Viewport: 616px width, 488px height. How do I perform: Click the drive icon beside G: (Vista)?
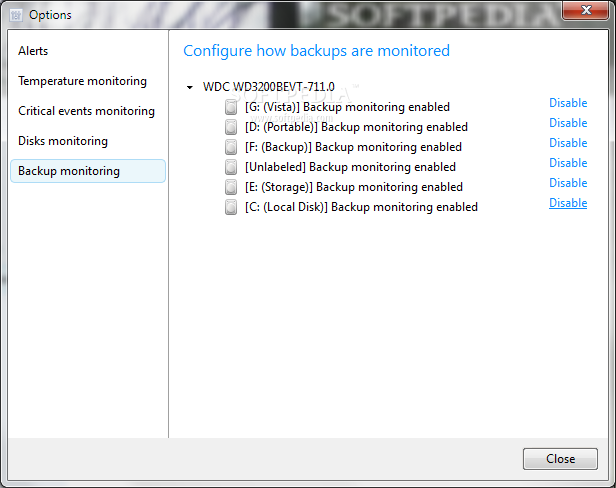pyautogui.click(x=231, y=107)
